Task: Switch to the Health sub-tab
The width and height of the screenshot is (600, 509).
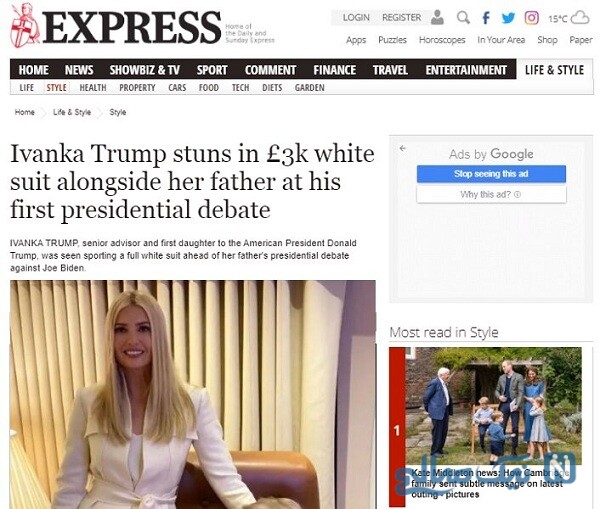Action: [x=93, y=88]
